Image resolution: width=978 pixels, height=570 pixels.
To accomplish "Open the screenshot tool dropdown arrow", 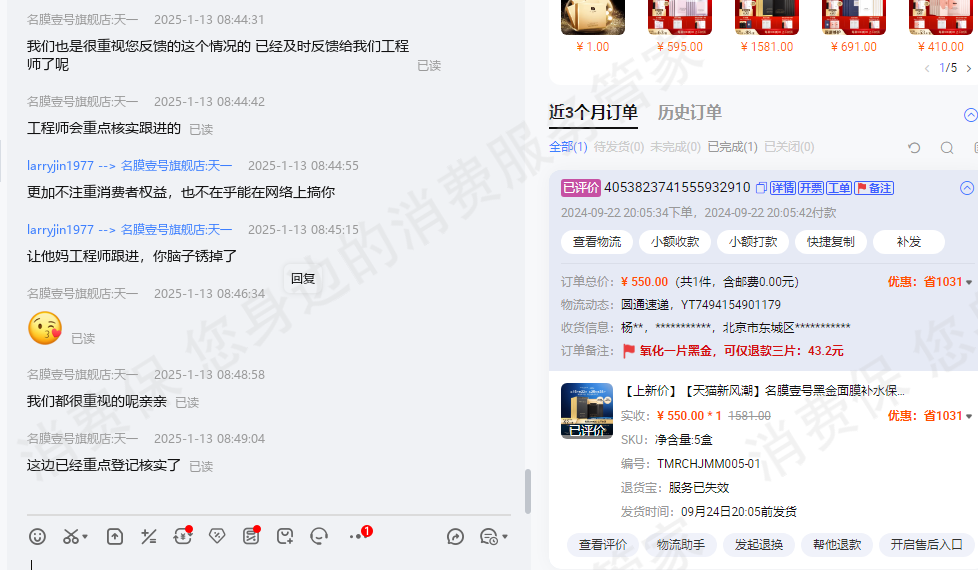I will [x=85, y=536].
